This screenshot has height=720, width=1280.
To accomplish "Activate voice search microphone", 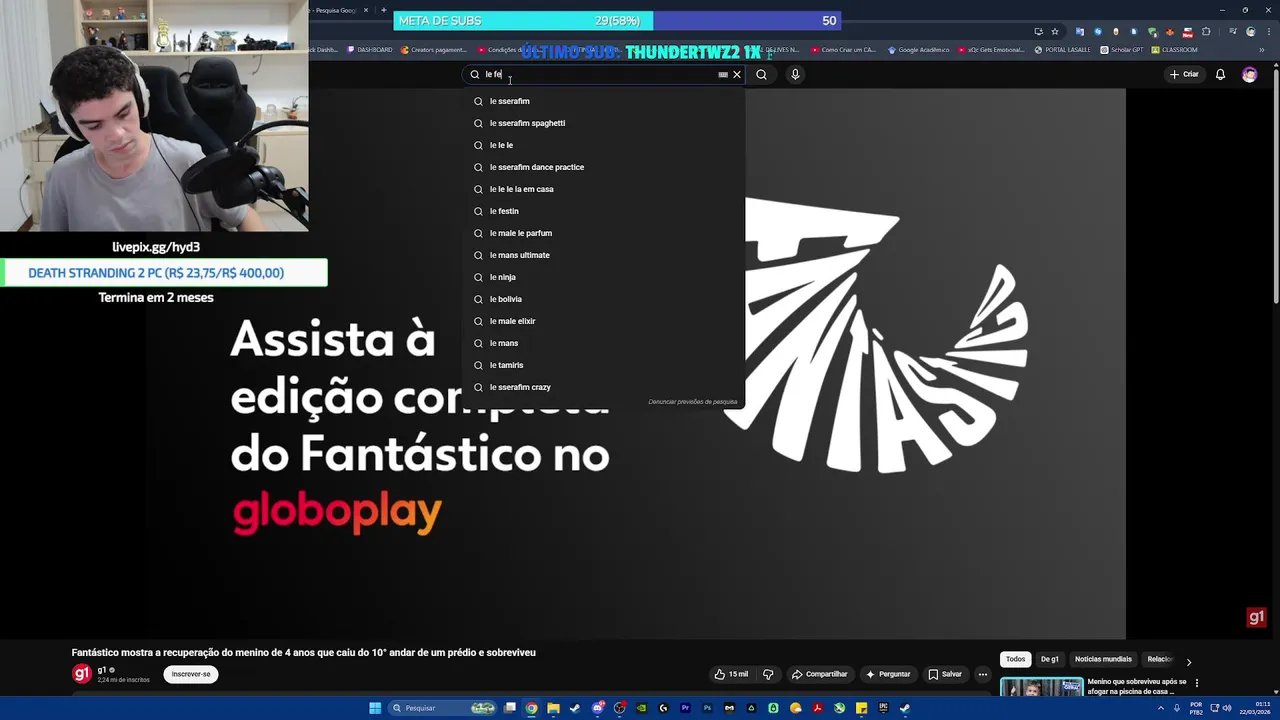I will coord(795,74).
